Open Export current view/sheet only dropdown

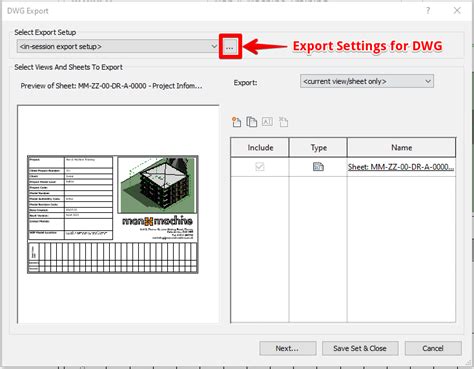[367, 81]
